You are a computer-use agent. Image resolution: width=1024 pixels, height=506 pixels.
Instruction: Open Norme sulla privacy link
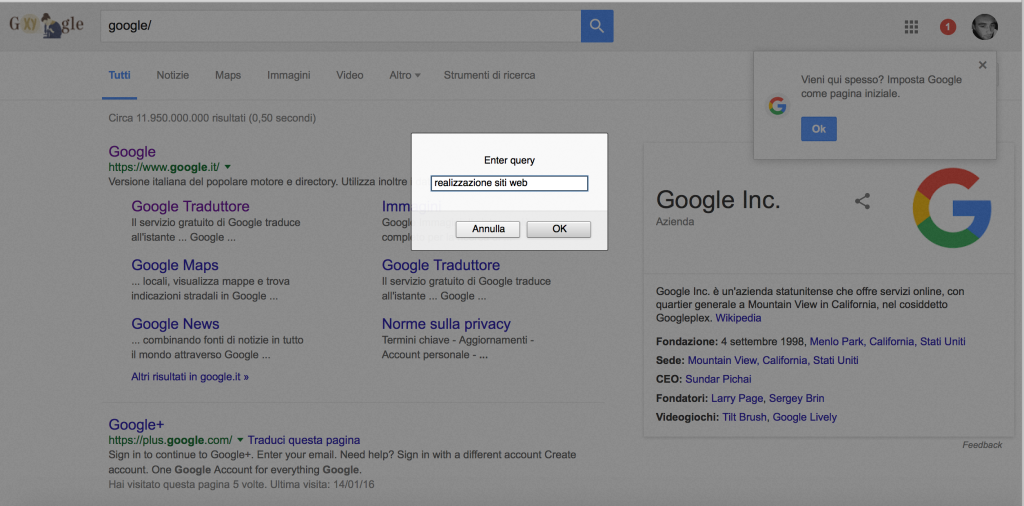coord(446,324)
